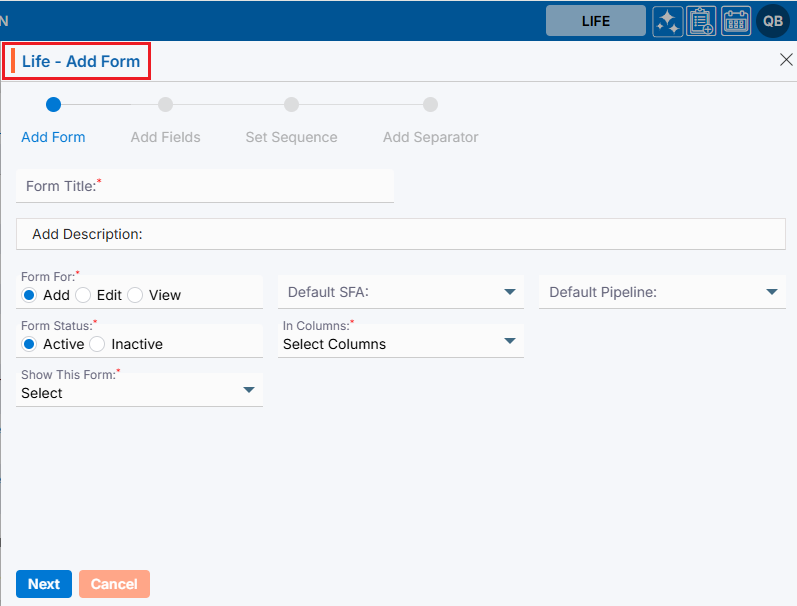Click the Form Title input field

tap(205, 186)
